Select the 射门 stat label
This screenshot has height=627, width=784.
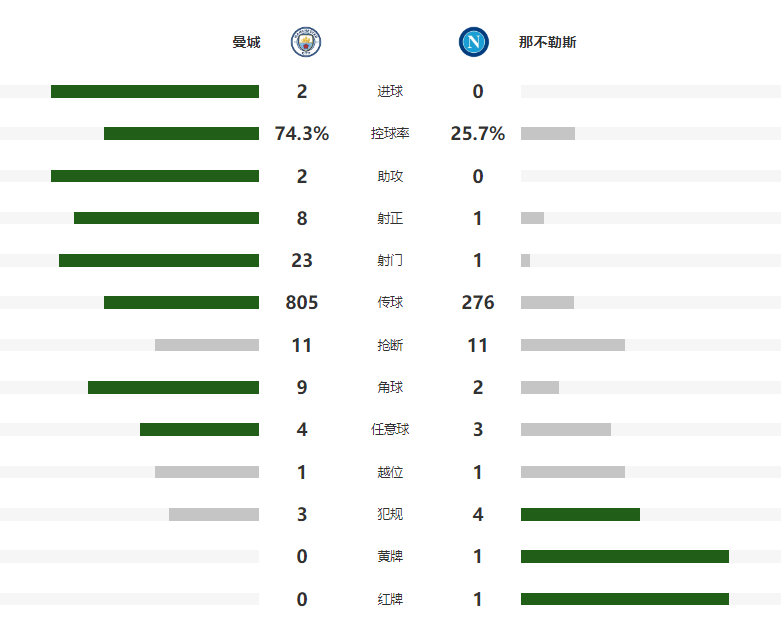tap(390, 261)
